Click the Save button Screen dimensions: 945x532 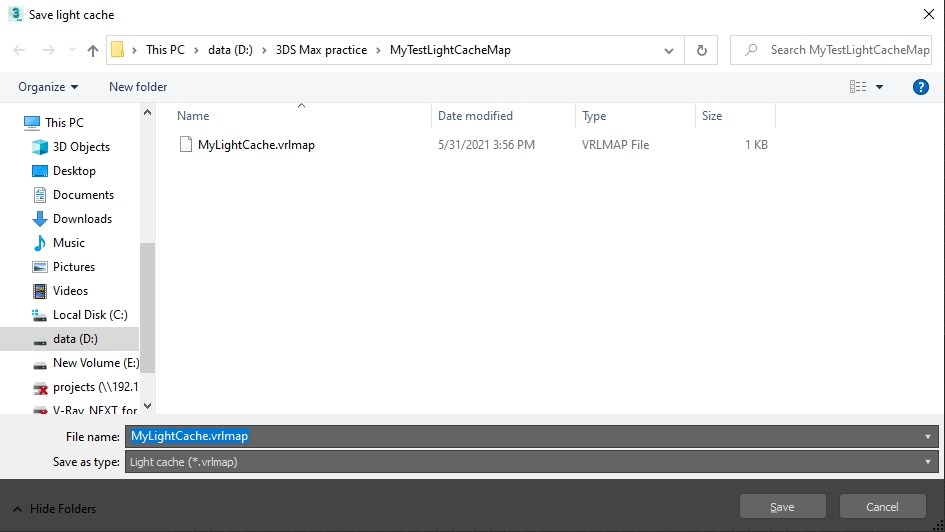tap(782, 507)
